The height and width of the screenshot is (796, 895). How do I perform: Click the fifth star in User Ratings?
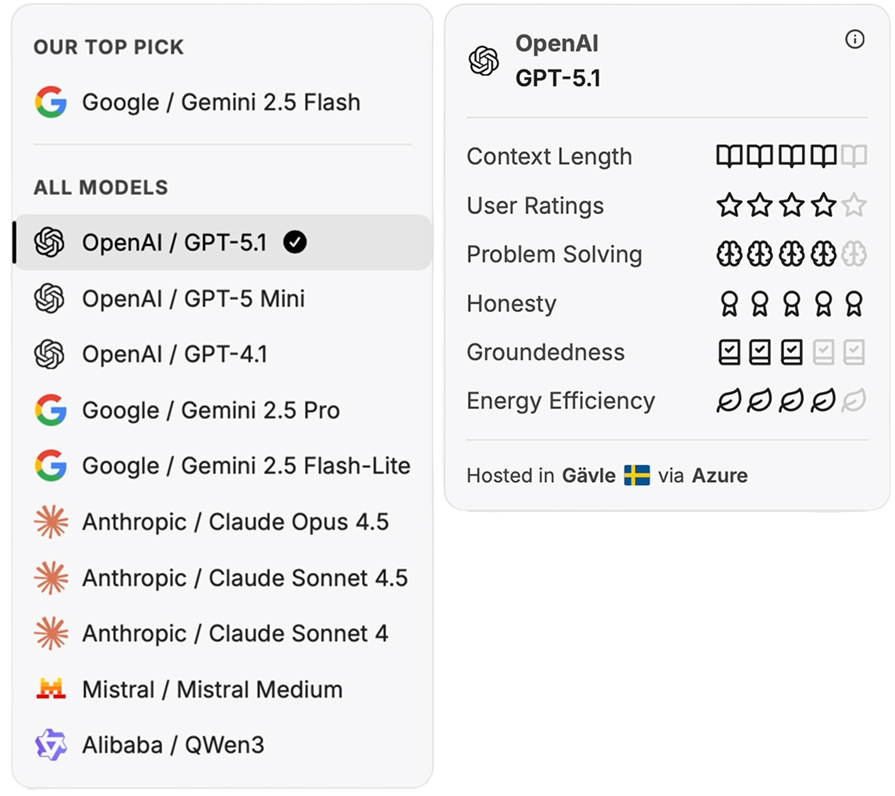click(853, 206)
